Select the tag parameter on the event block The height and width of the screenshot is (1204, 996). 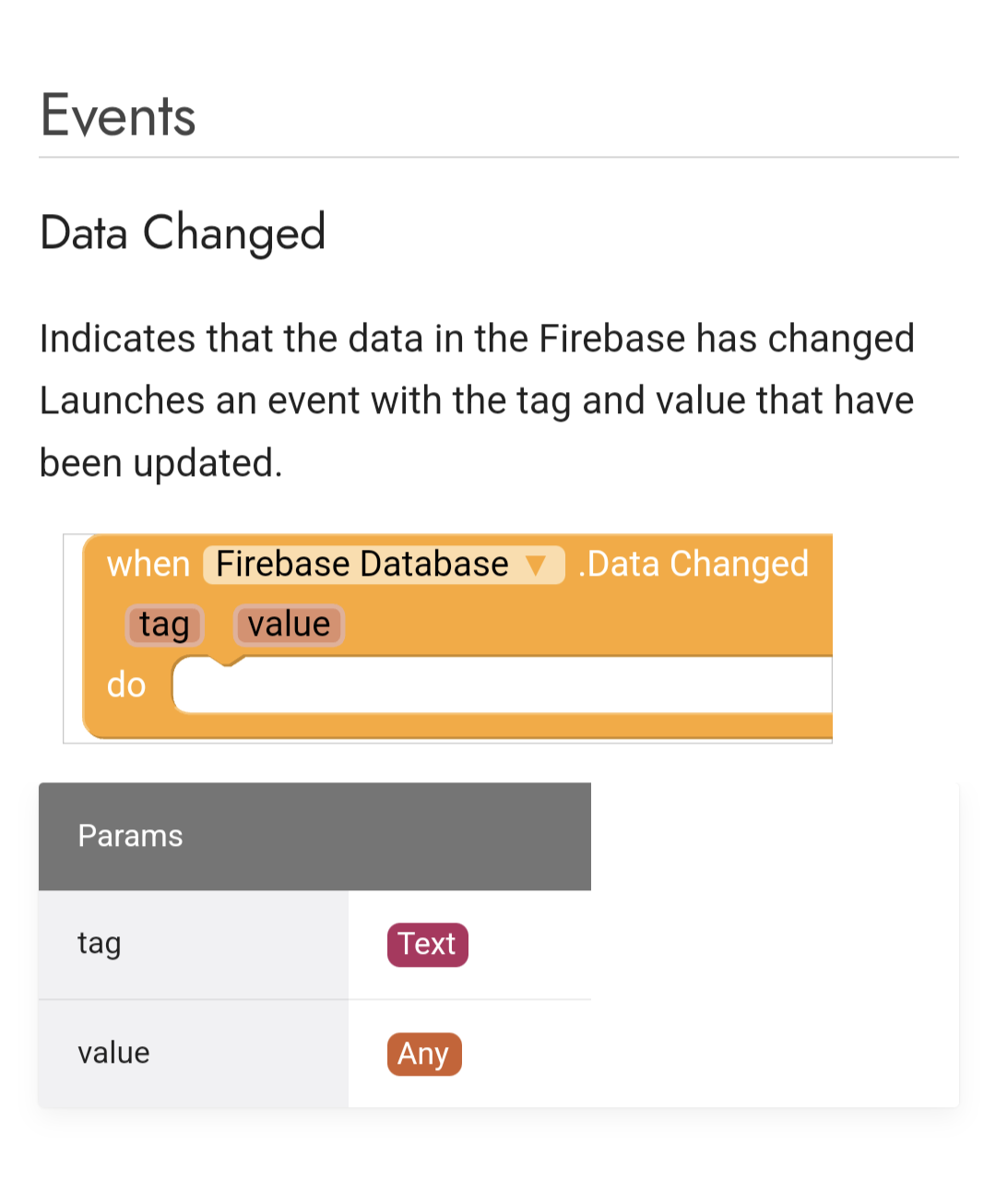coord(164,625)
